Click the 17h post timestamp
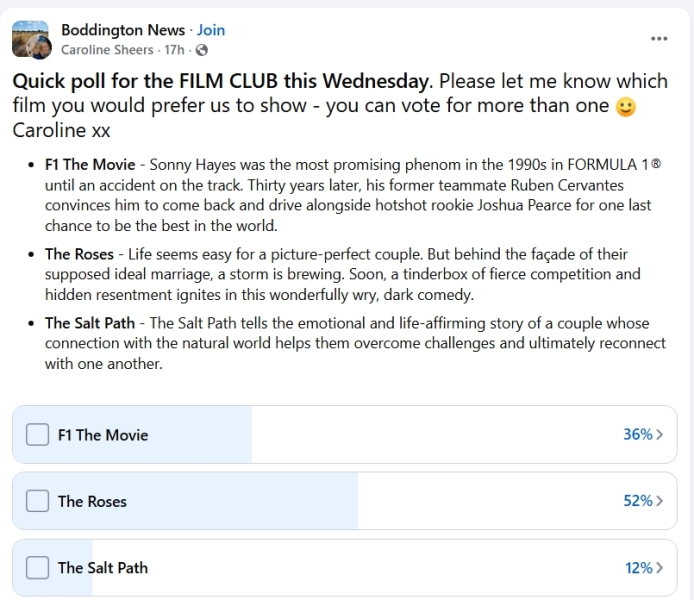Viewport: 694px width, 600px height. tap(174, 50)
